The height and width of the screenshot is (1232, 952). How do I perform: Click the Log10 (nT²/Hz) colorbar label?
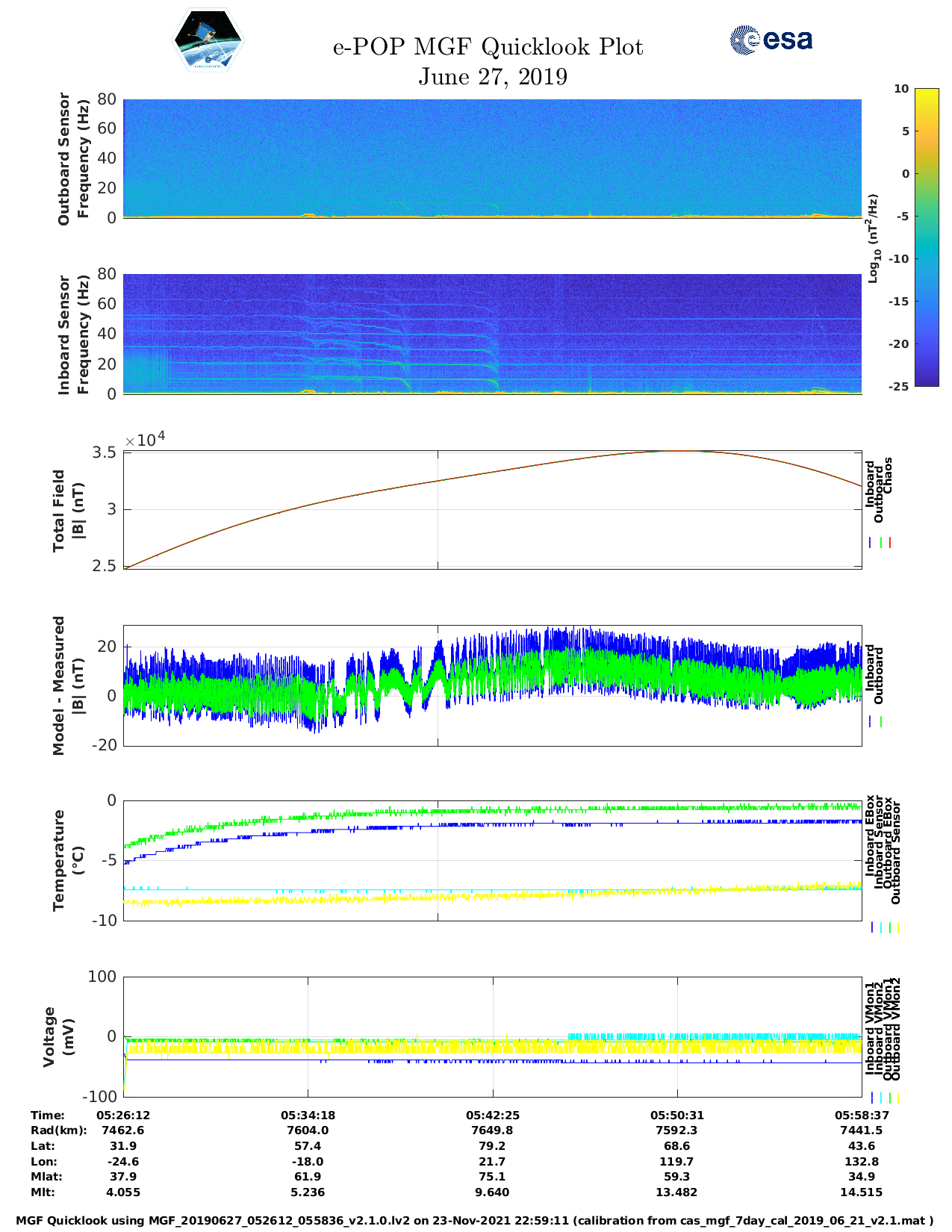(872, 238)
